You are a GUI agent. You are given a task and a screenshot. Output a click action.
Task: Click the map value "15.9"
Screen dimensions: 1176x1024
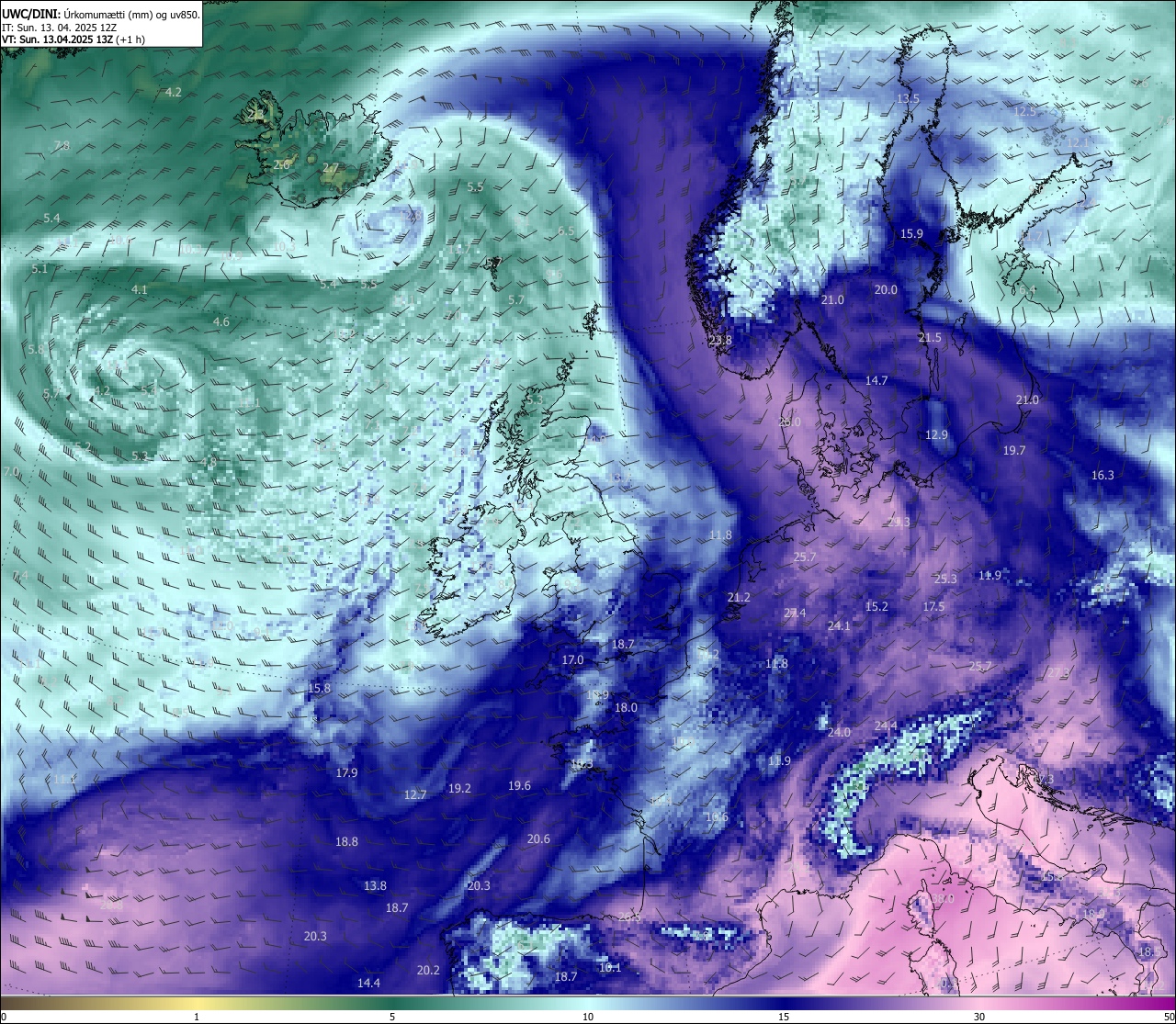(x=911, y=234)
